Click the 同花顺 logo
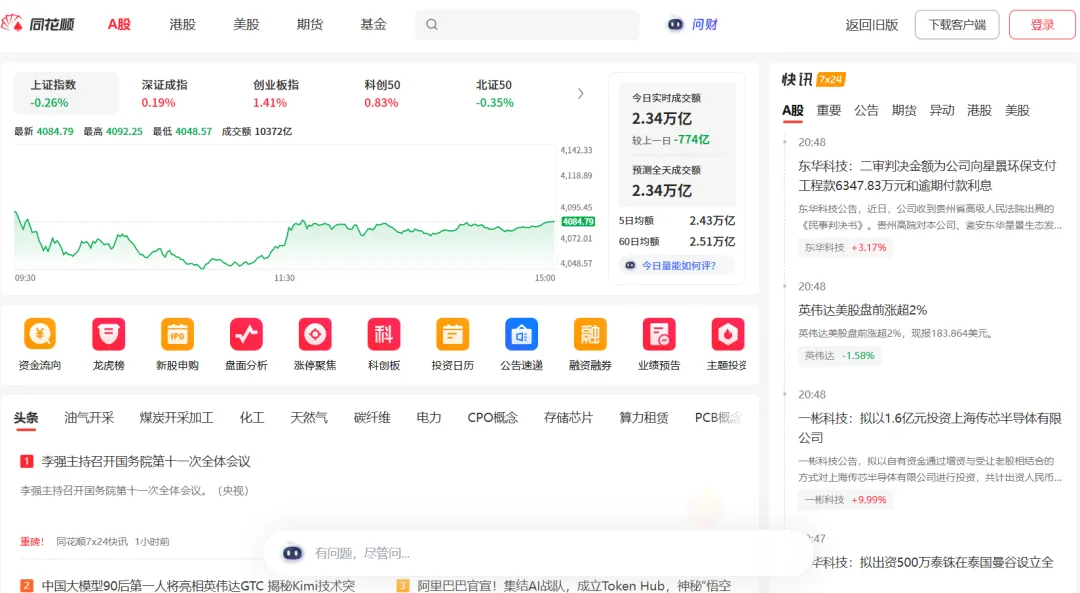 point(38,24)
